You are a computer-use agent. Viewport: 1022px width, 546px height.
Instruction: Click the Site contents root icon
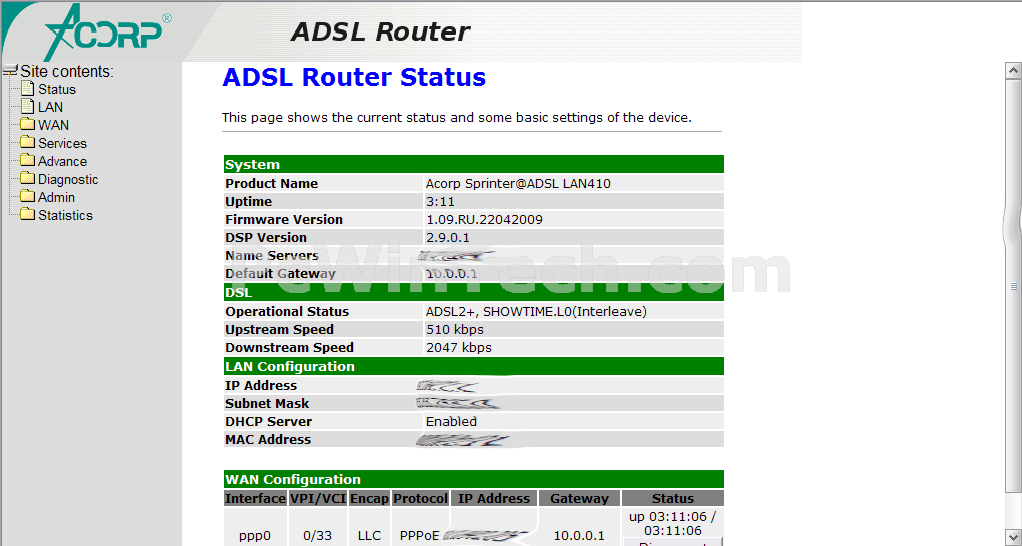10,70
